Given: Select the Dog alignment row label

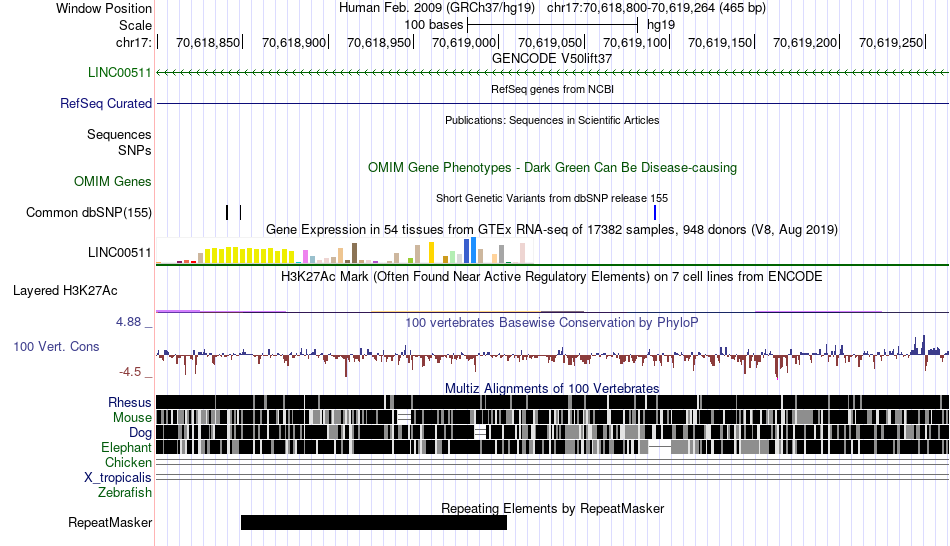Looking at the screenshot, I should point(140,433).
